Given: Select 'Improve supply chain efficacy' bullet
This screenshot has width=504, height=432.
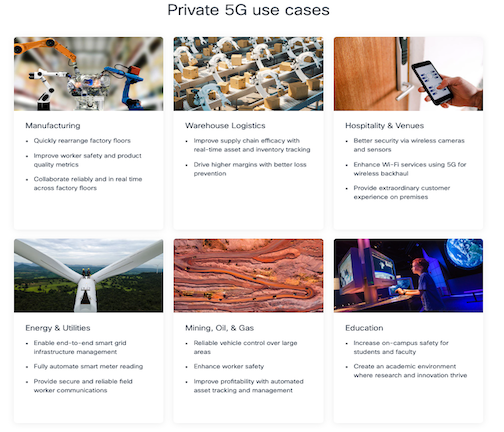Looking at the screenshot, I should (x=252, y=145).
